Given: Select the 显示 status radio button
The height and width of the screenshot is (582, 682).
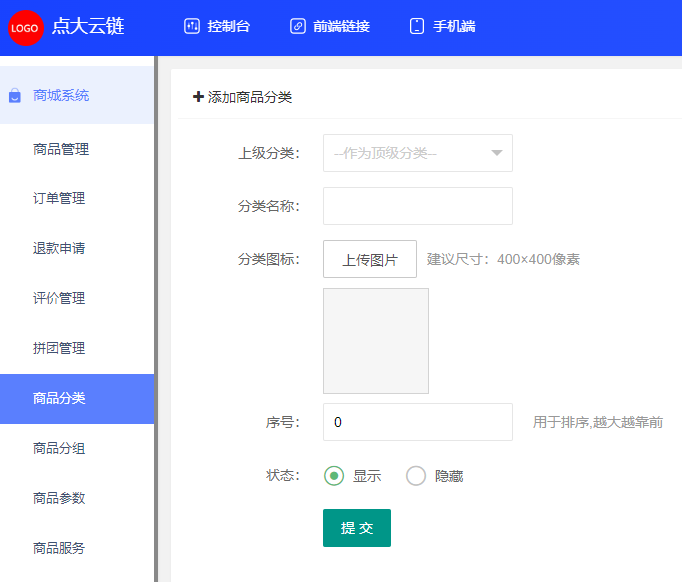Looking at the screenshot, I should (x=334, y=476).
